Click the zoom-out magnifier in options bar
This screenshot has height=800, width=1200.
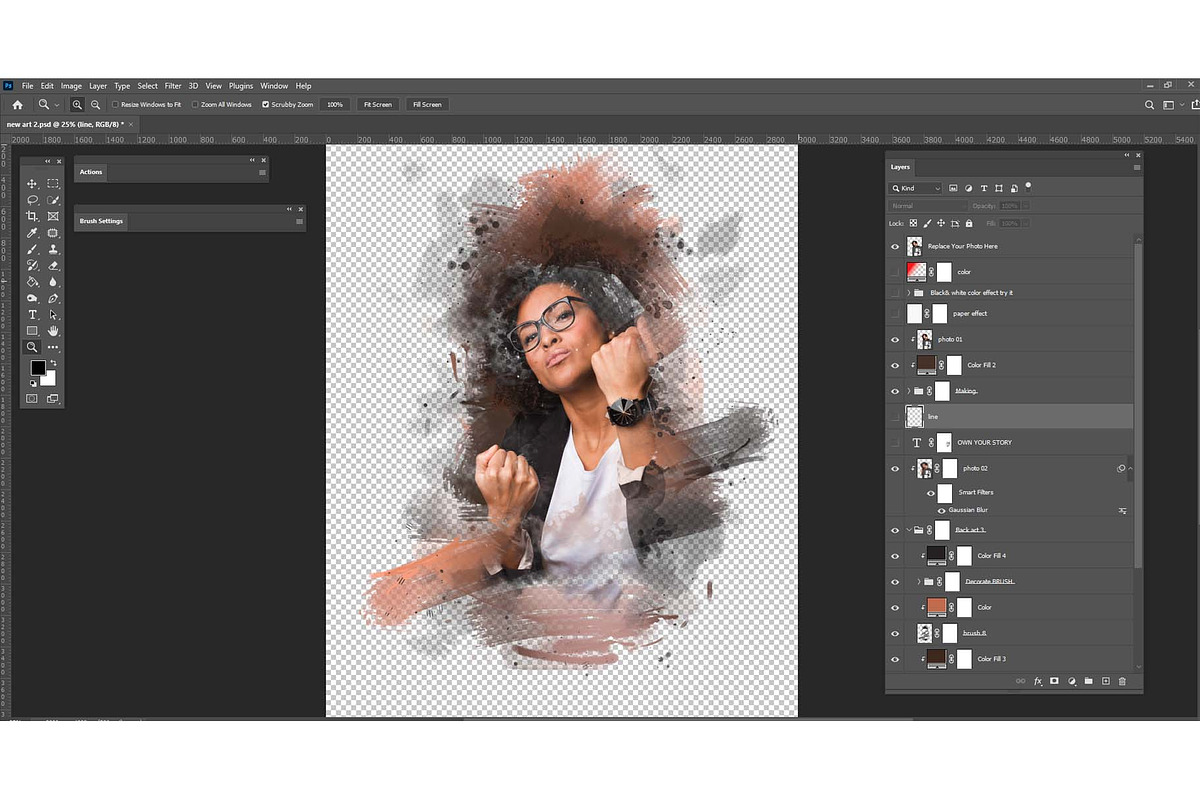(x=96, y=104)
